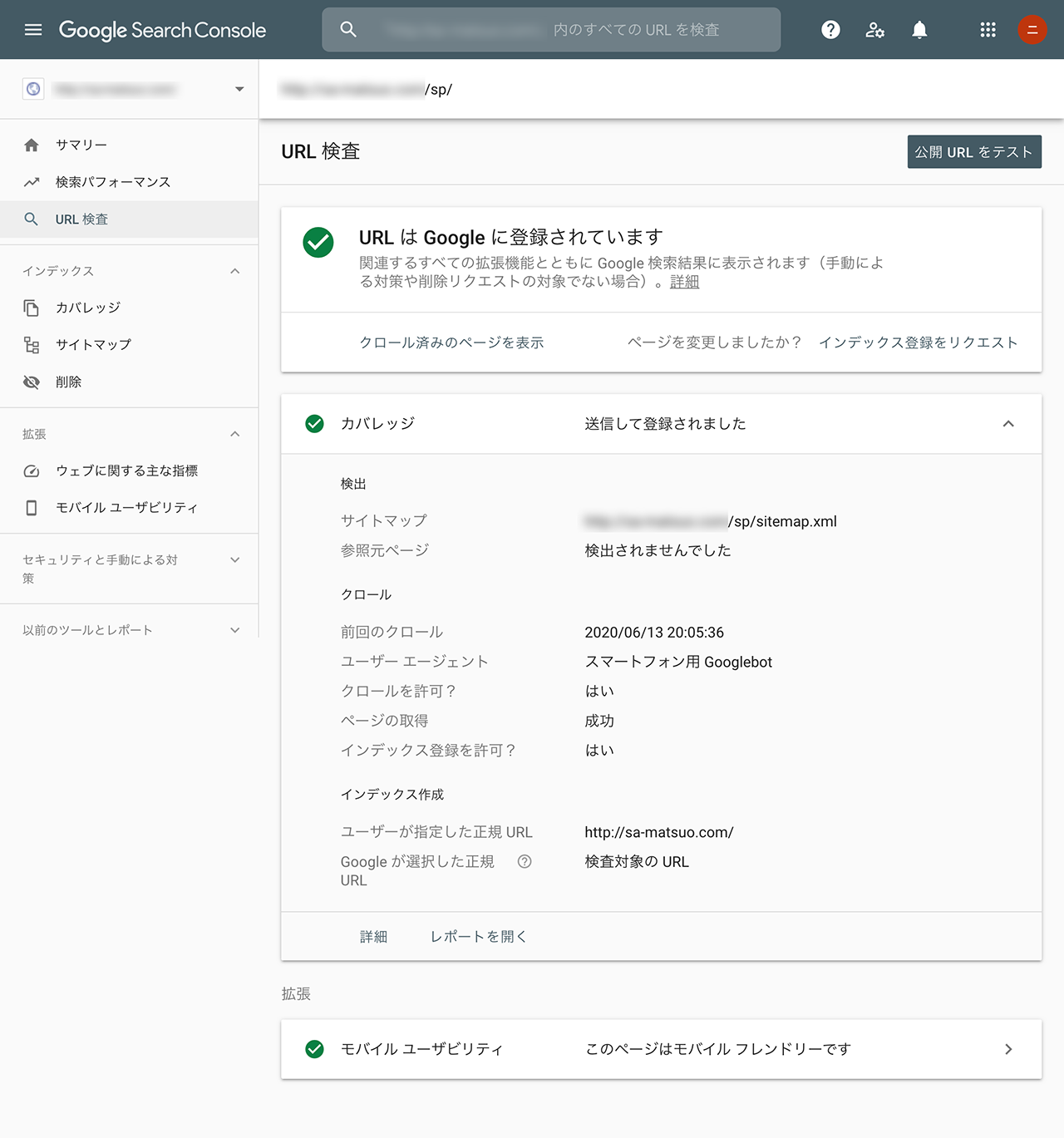The image size is (1064, 1138).
Task: Click the Google Search Console logo
Action: pyautogui.click(x=162, y=30)
